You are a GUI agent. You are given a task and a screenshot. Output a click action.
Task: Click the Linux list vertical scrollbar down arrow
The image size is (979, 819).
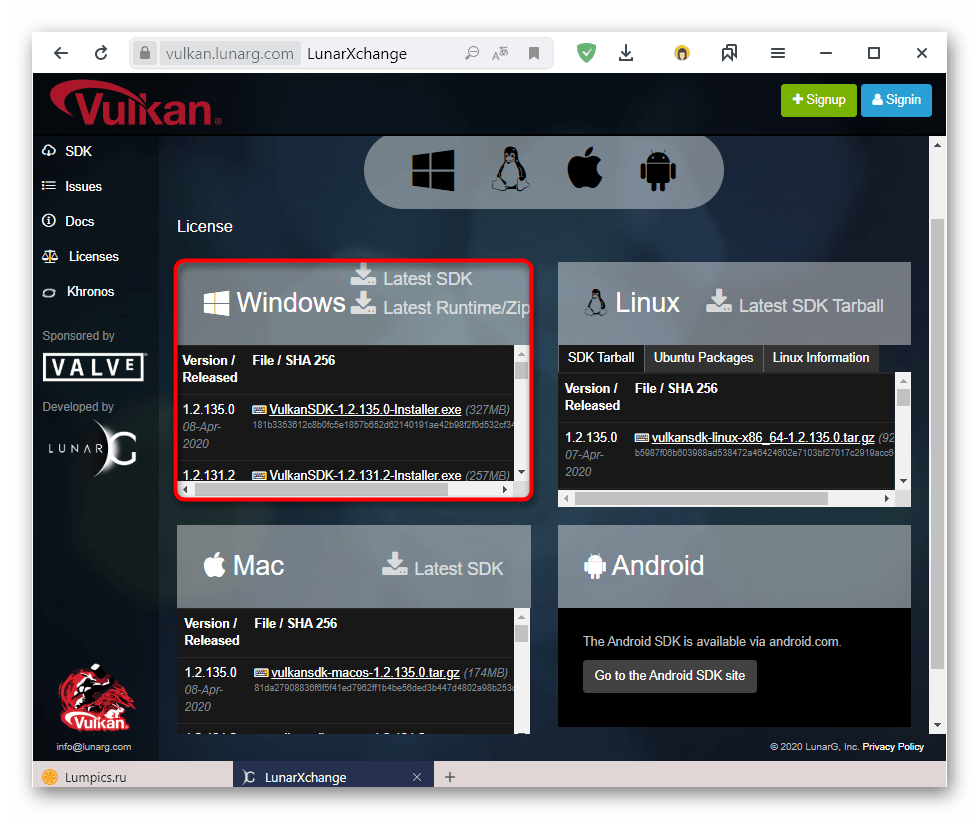tap(903, 481)
